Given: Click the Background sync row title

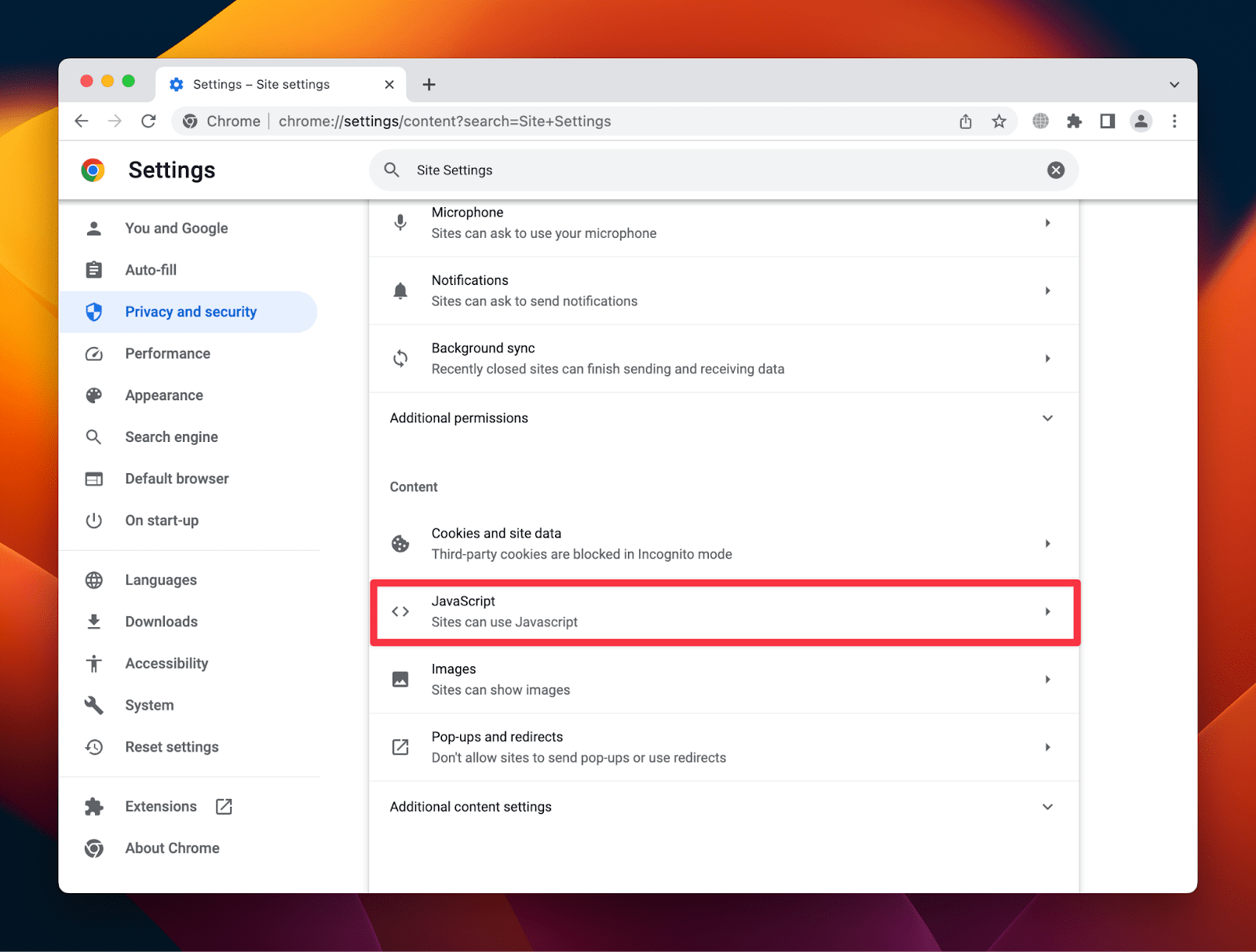Looking at the screenshot, I should (x=483, y=348).
